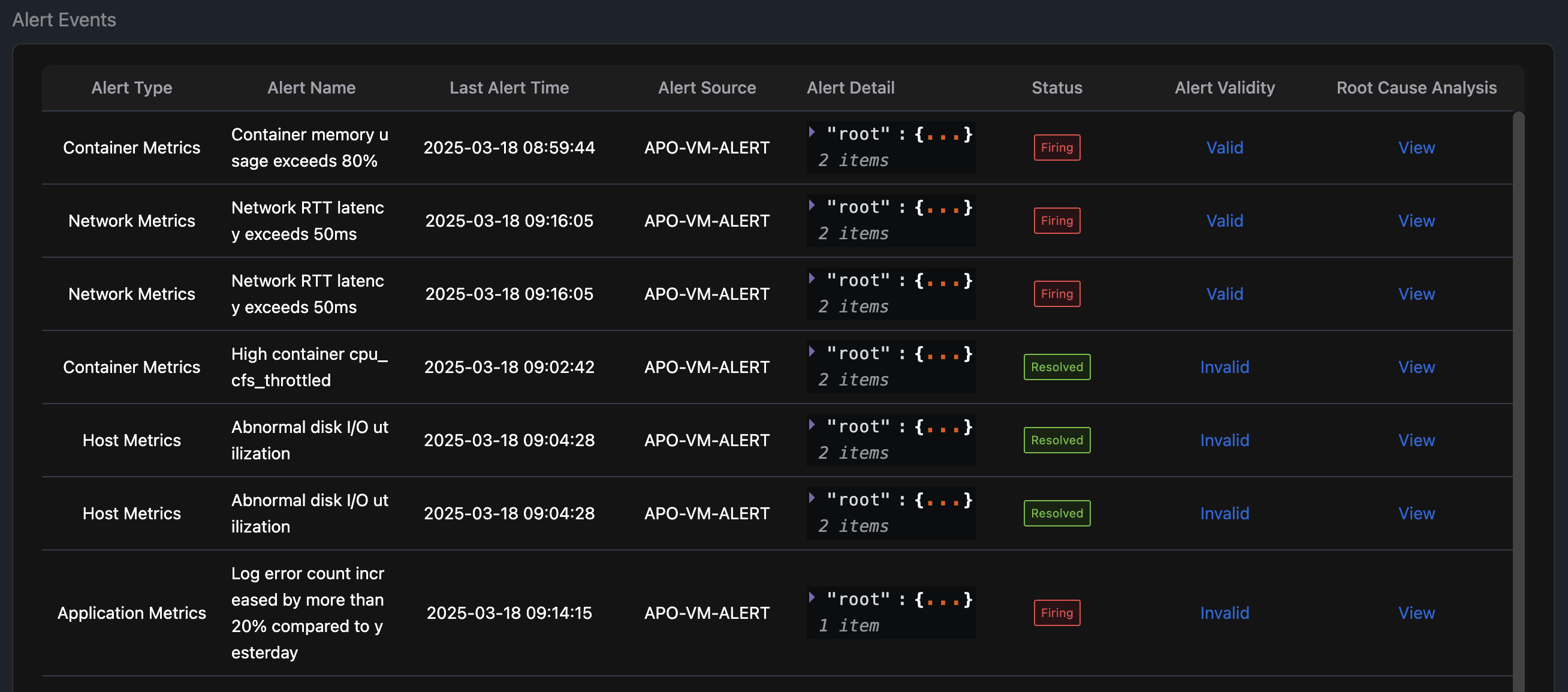Click the Alert Events section title
The height and width of the screenshot is (692, 1568).
click(x=64, y=20)
